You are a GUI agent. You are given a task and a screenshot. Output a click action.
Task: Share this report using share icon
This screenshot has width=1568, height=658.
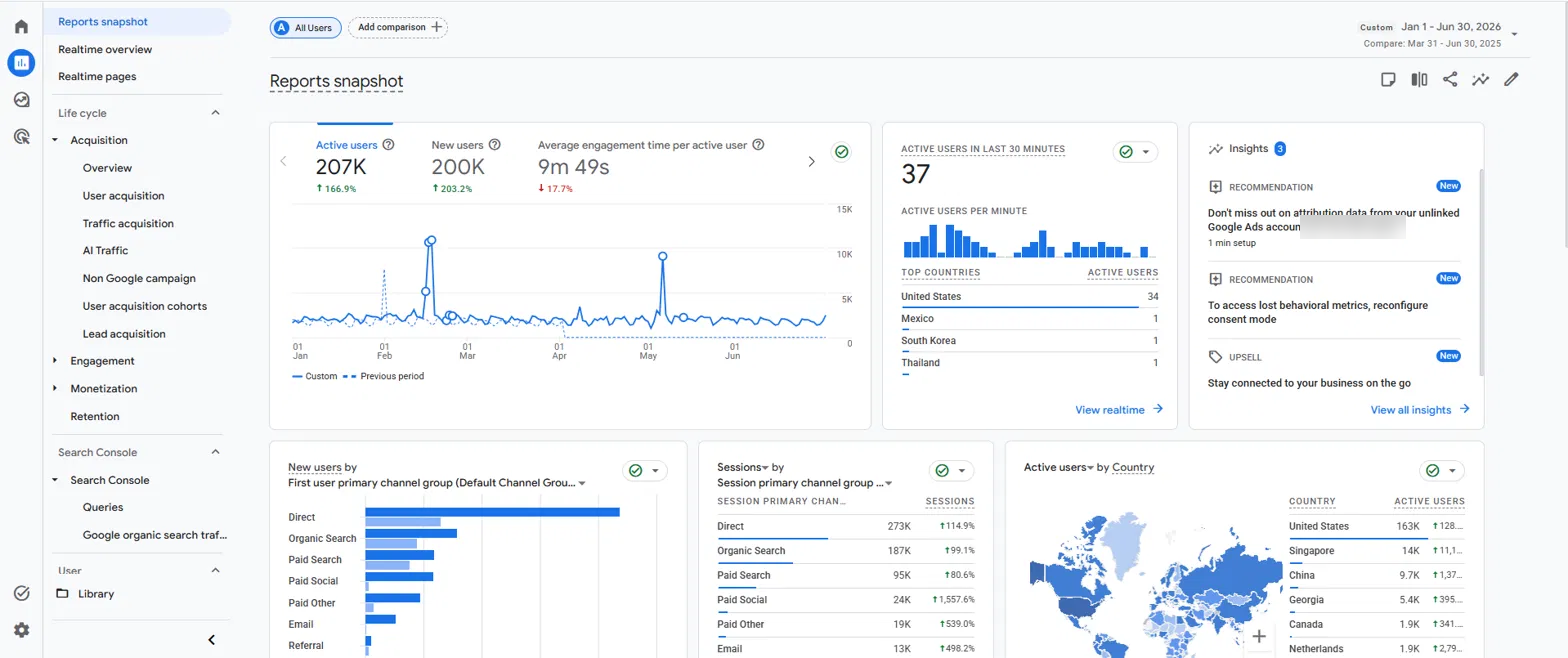[x=1450, y=80]
